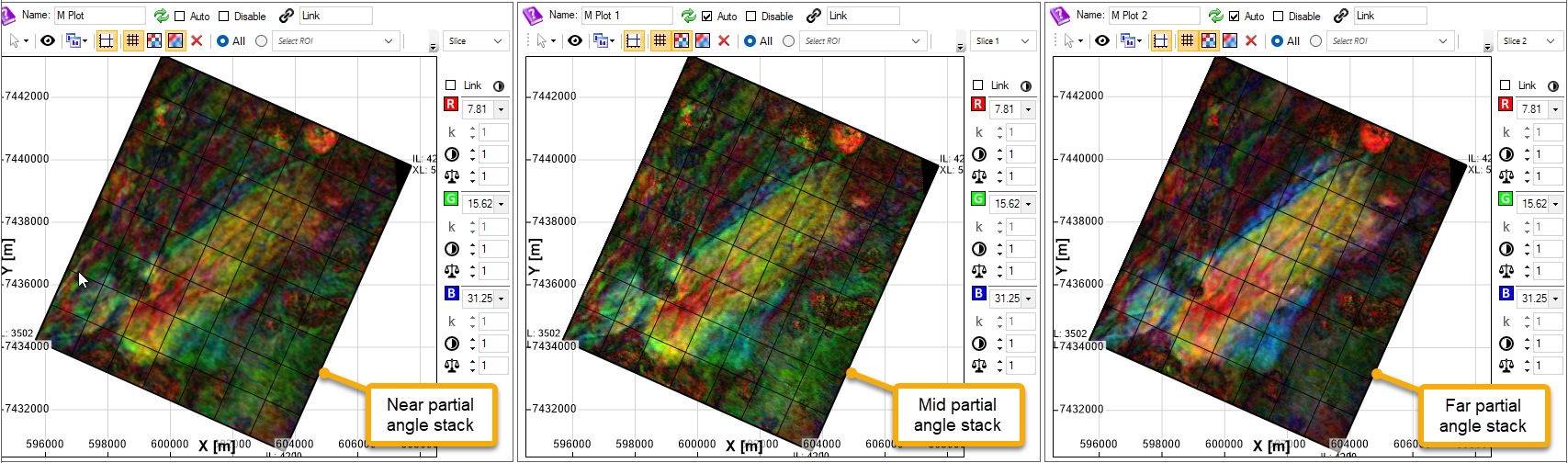Open the red channel 7.81 dropdown in M Plot 2
This screenshot has width=1568, height=463.
tap(1555, 109)
